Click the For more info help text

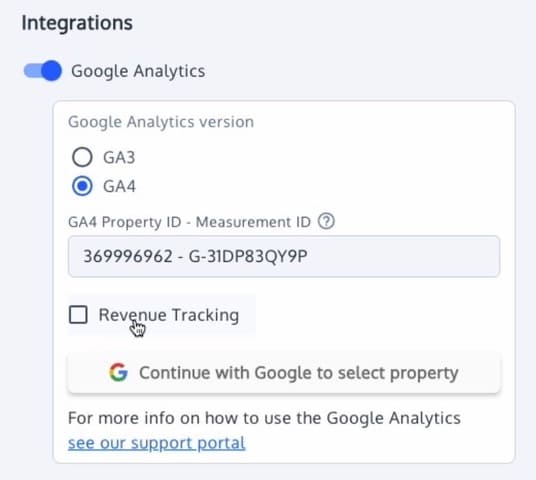pos(264,418)
